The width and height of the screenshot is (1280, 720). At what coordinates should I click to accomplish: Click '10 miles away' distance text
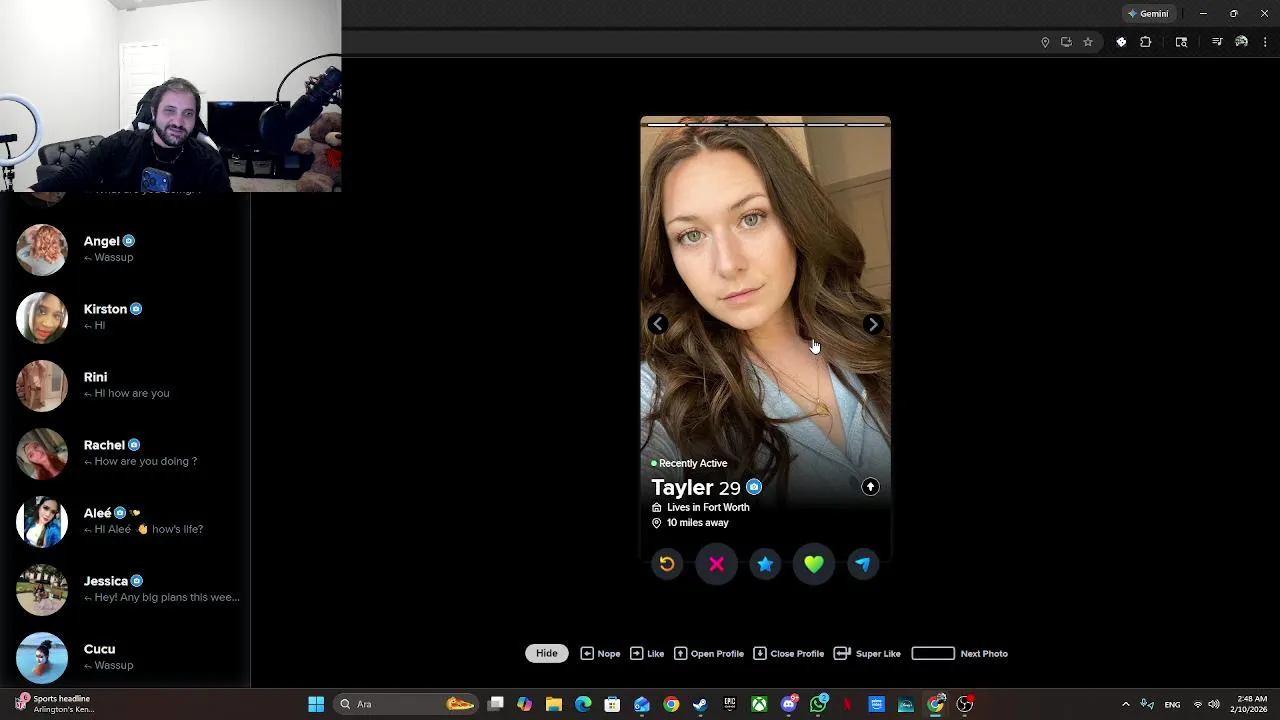pos(698,523)
